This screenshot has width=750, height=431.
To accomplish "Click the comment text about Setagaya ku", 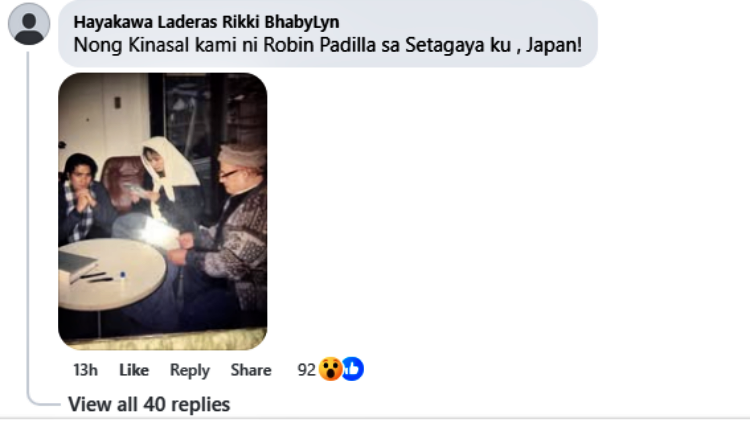I will click(x=328, y=45).
